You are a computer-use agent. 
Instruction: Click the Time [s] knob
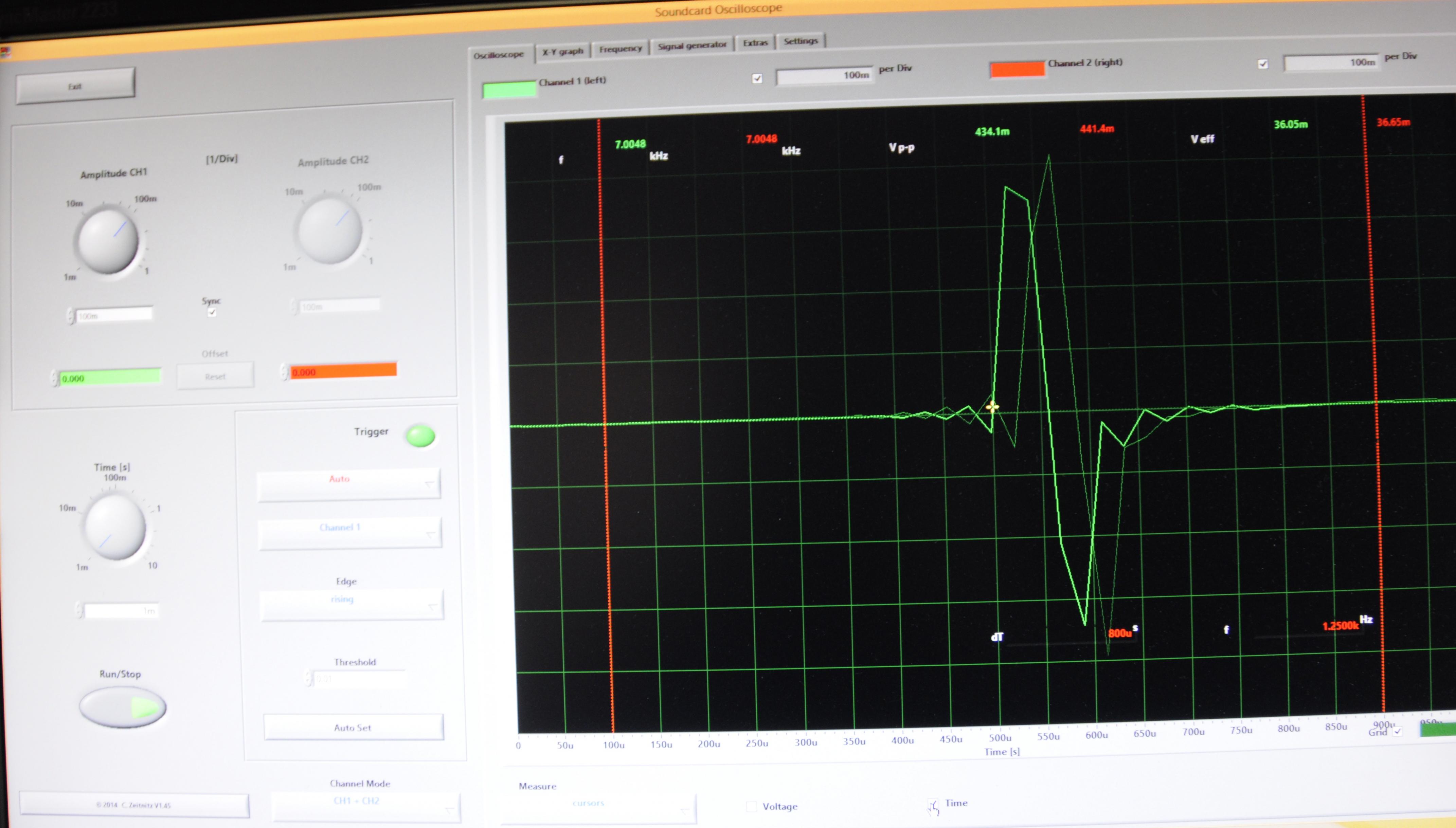point(115,526)
